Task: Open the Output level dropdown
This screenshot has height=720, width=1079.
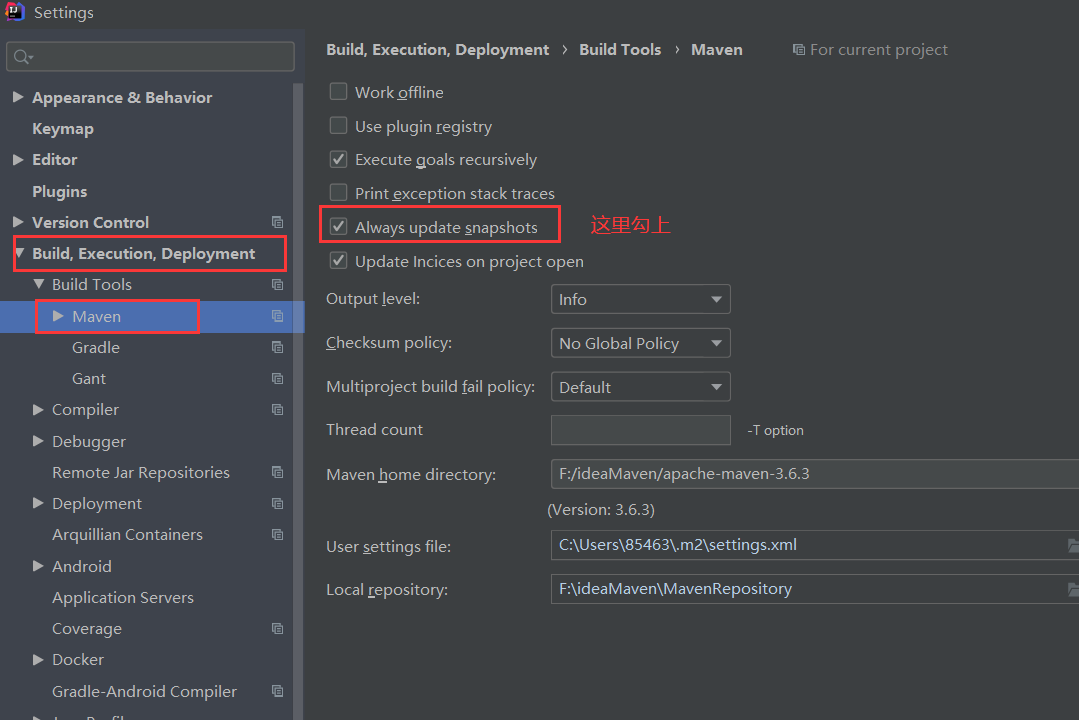Action: click(641, 299)
